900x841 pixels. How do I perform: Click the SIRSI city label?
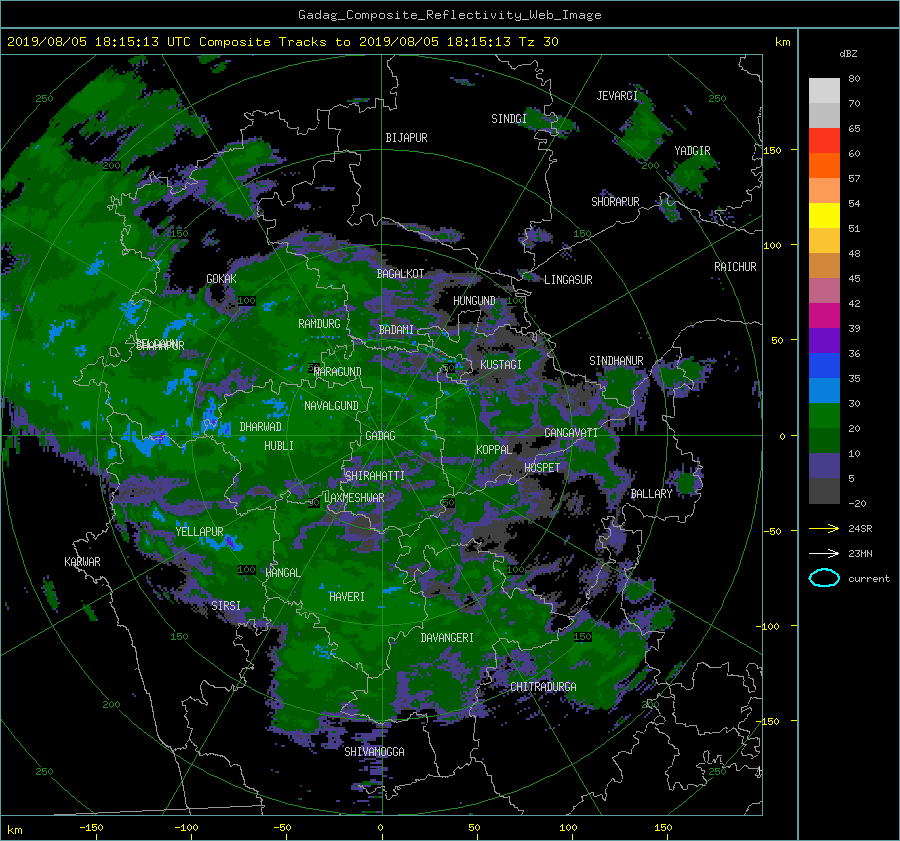pyautogui.click(x=226, y=606)
